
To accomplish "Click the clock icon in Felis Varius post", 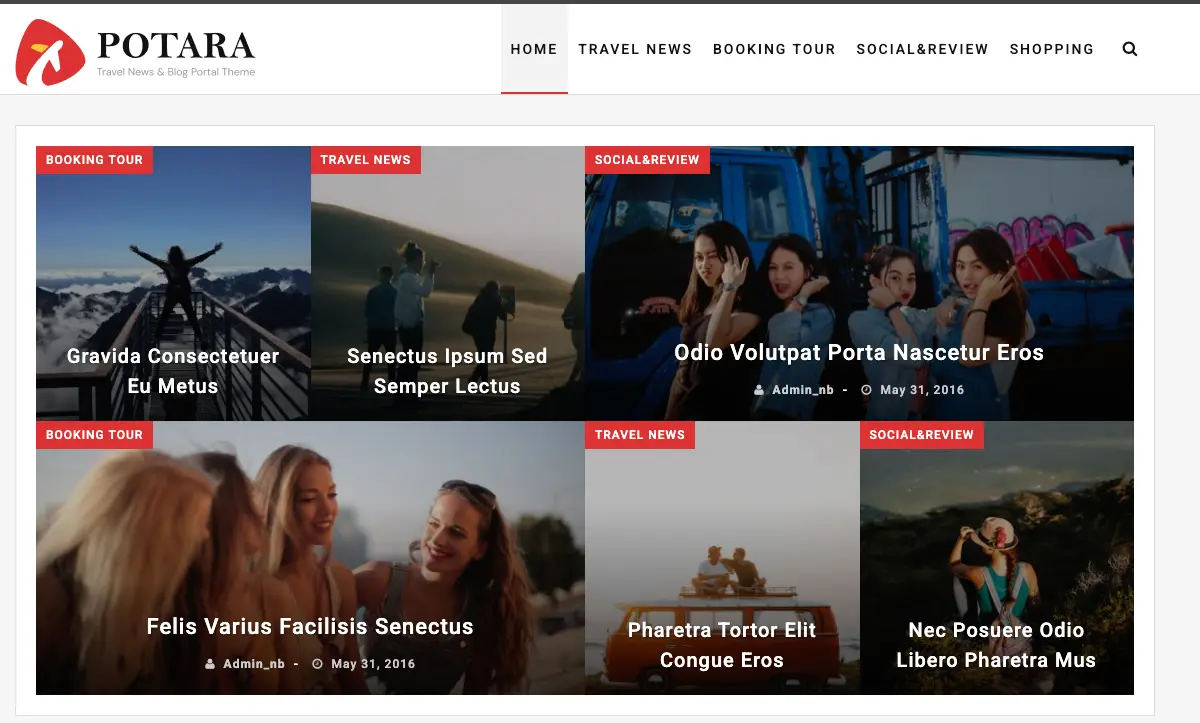I will (x=317, y=664).
